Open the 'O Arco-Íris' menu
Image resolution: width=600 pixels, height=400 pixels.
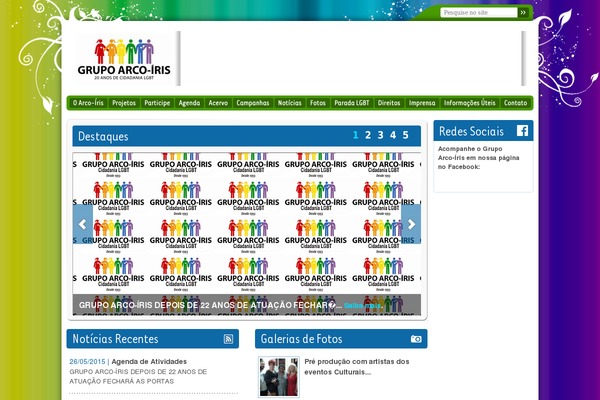click(x=88, y=103)
